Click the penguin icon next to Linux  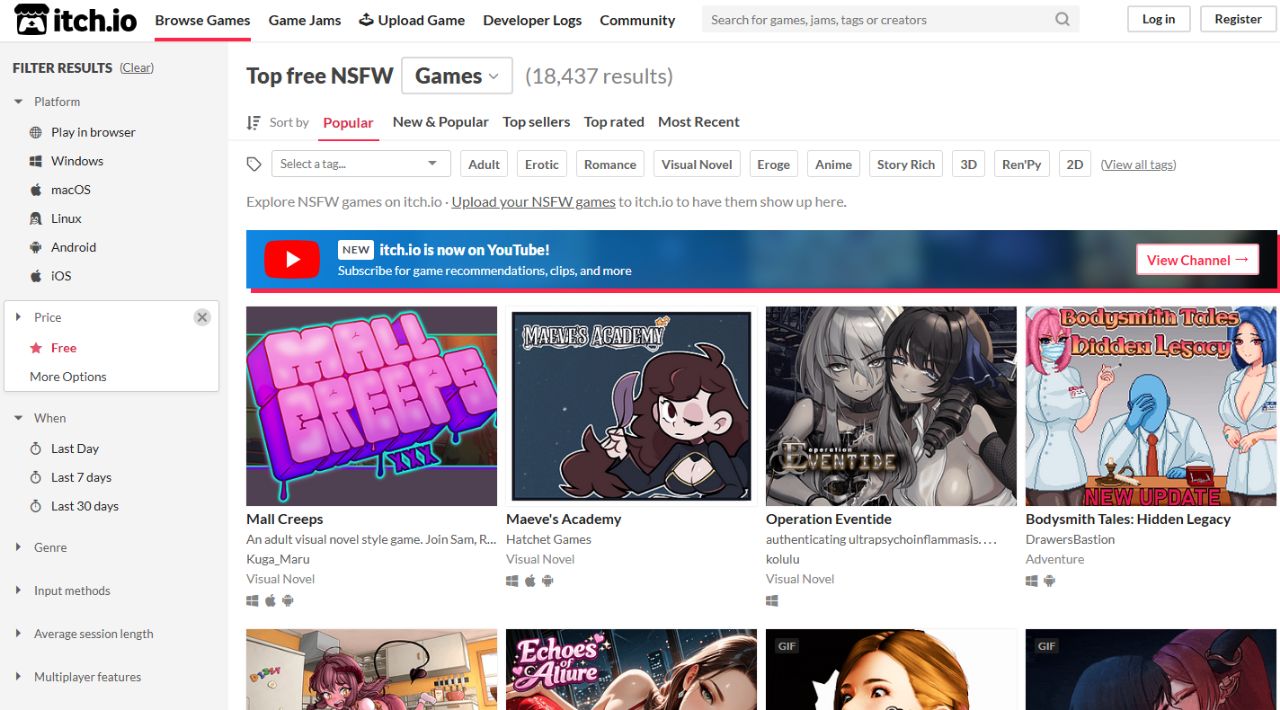(36, 218)
